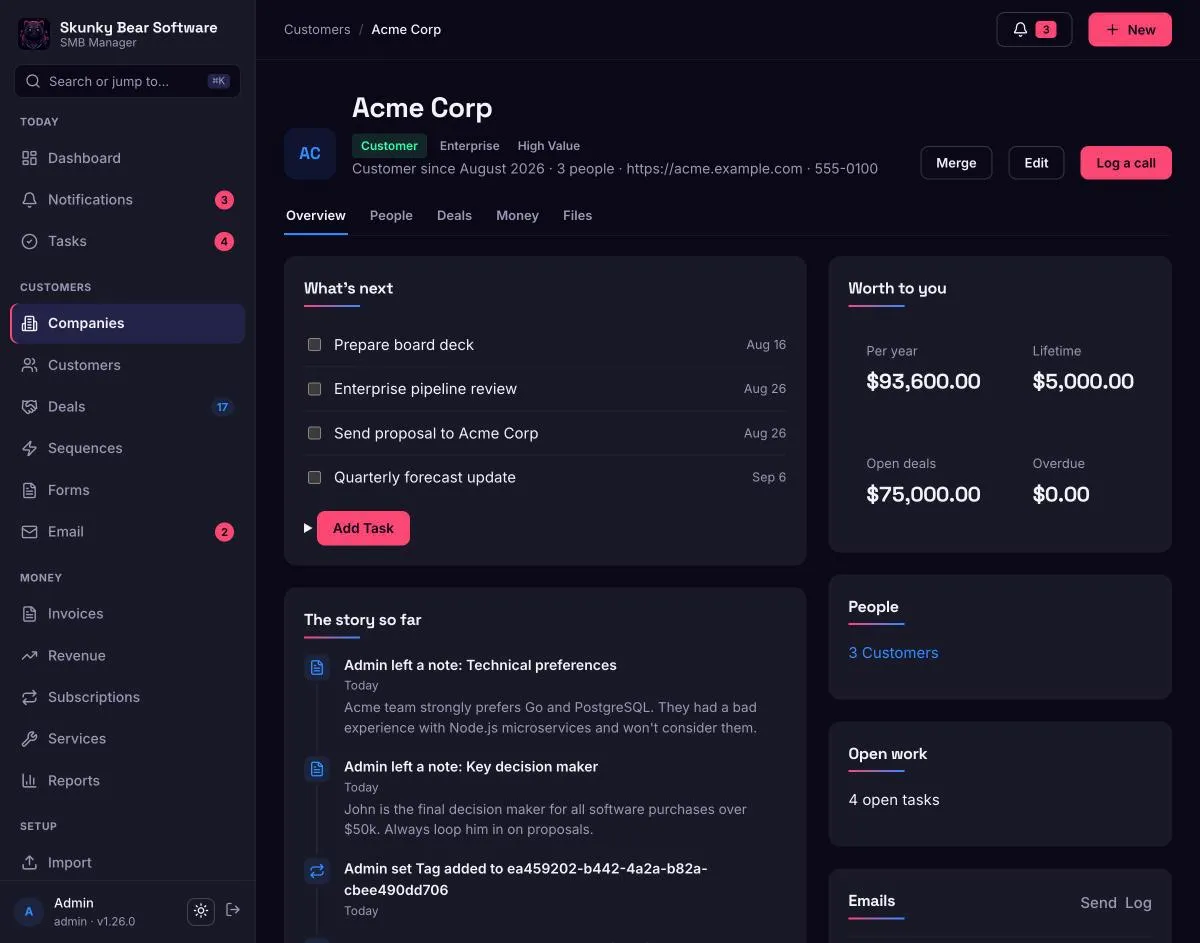Open Sequences in sidebar
The image size is (1200, 943).
pos(127,448)
